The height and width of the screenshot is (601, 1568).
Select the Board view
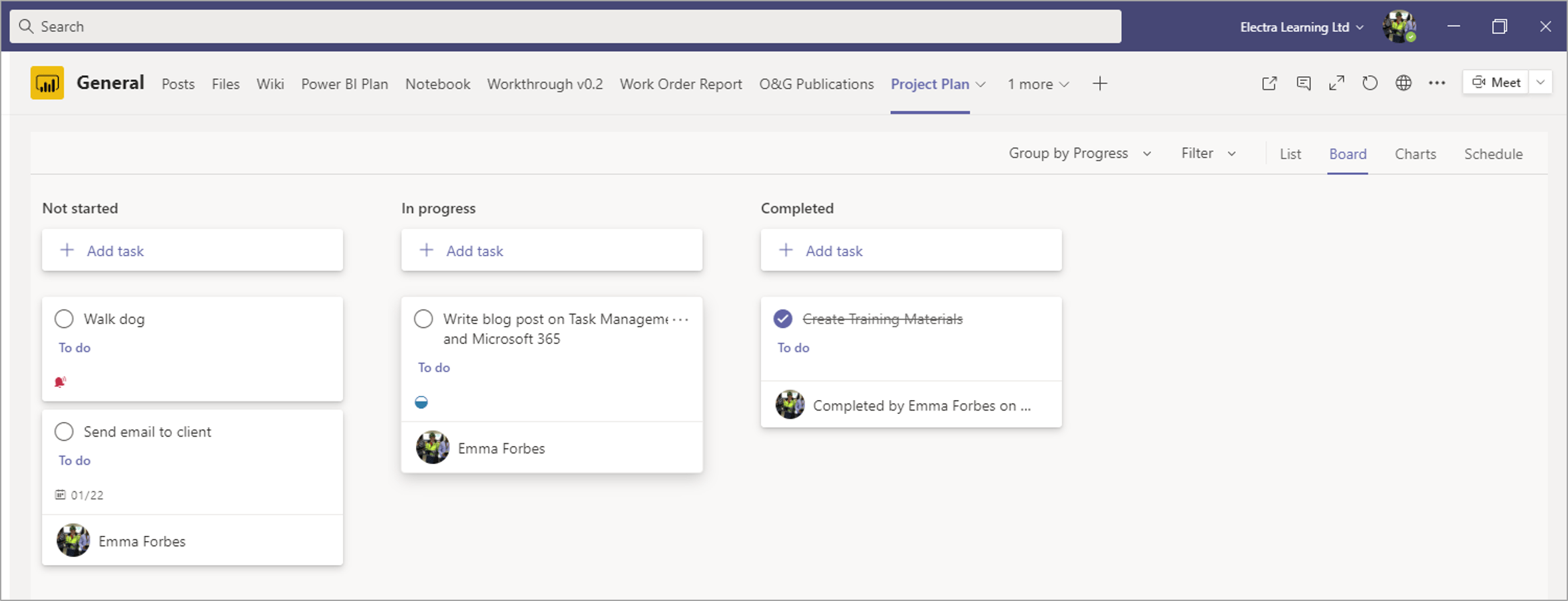[1348, 154]
